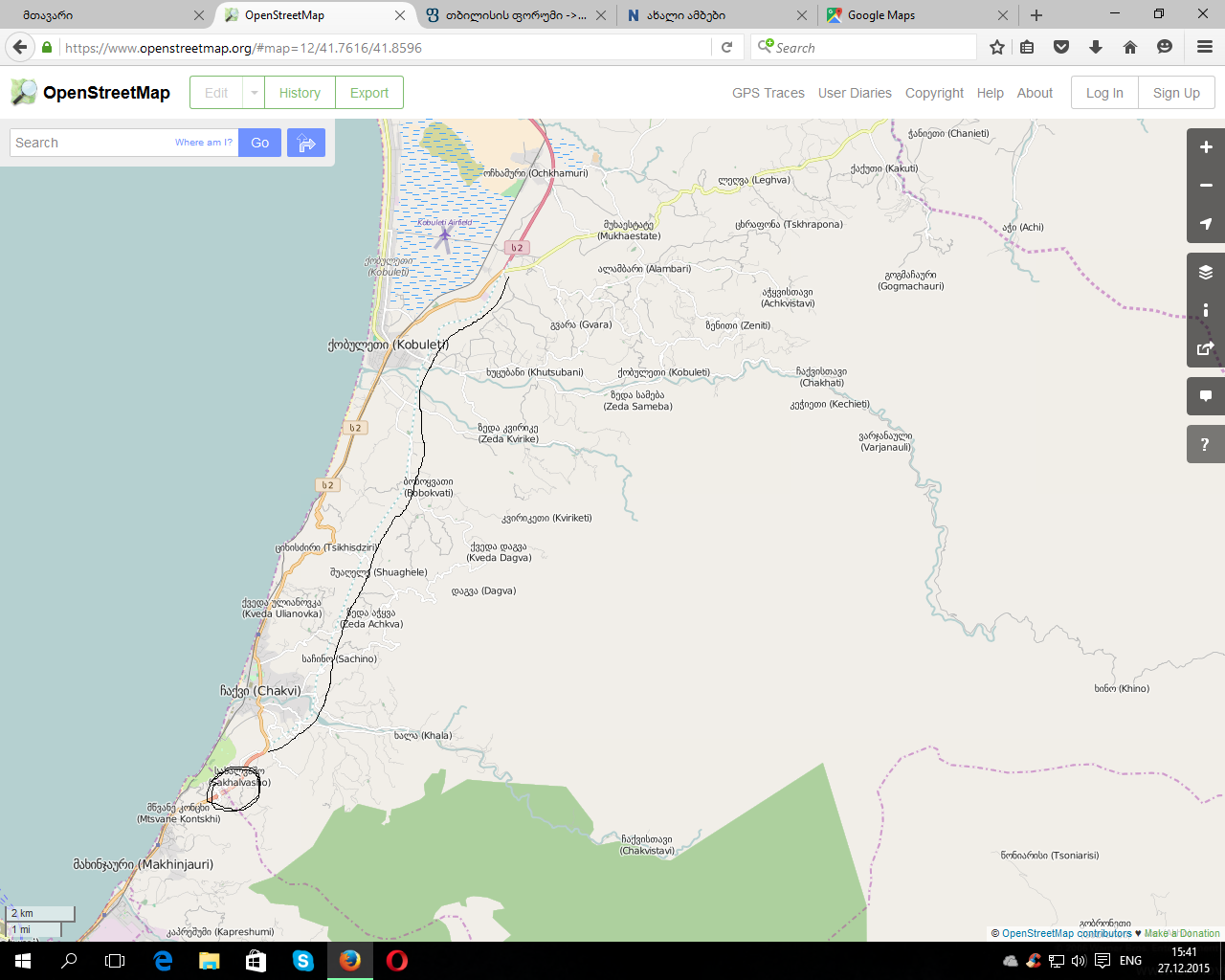Open the map key info panel
The height and width of the screenshot is (980, 1225).
tap(1205, 310)
